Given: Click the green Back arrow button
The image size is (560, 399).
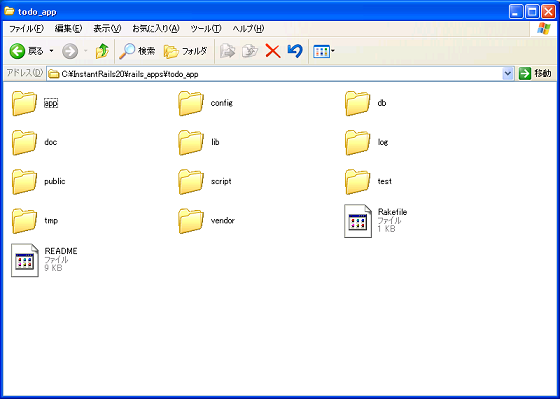Looking at the screenshot, I should [17, 51].
